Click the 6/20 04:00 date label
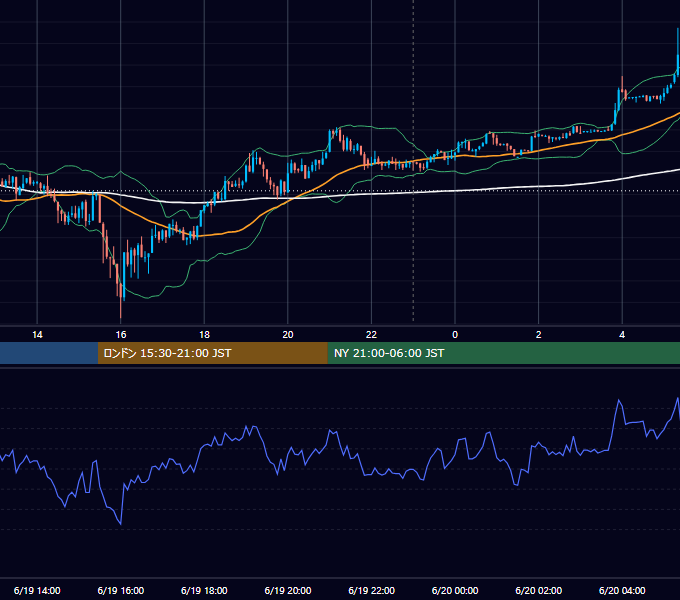680x600 pixels. pos(622,590)
